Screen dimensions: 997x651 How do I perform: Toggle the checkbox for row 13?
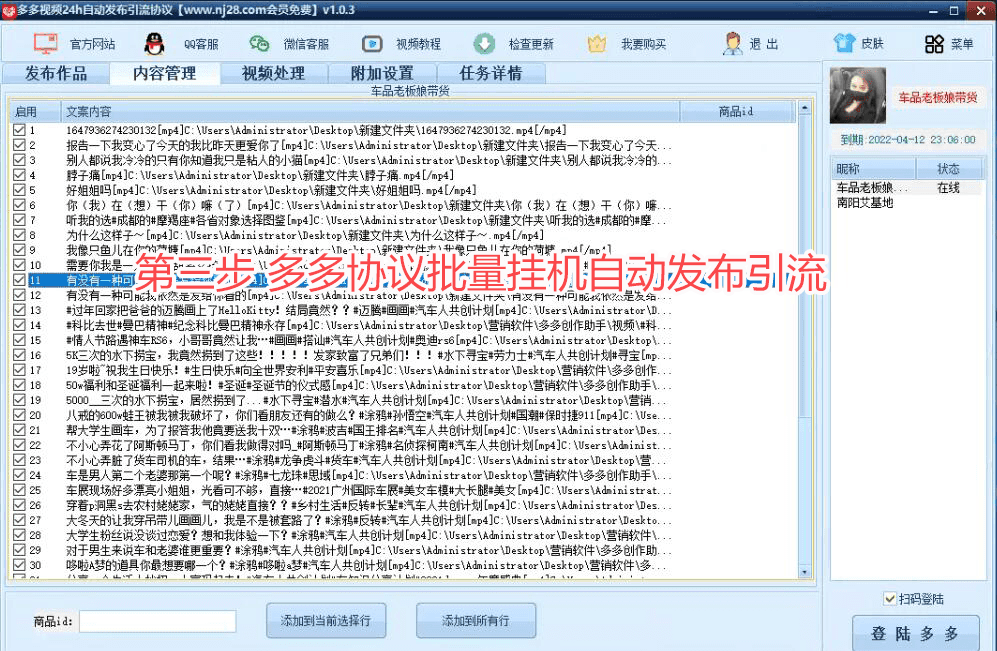pyautogui.click(x=19, y=310)
